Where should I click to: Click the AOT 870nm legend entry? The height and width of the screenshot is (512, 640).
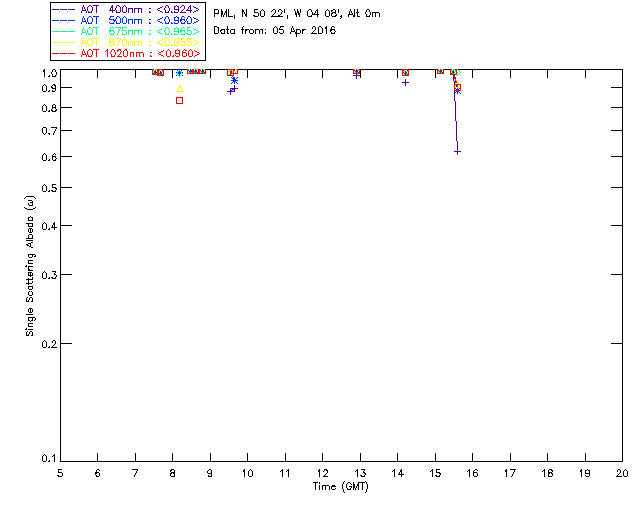[x=126, y=42]
